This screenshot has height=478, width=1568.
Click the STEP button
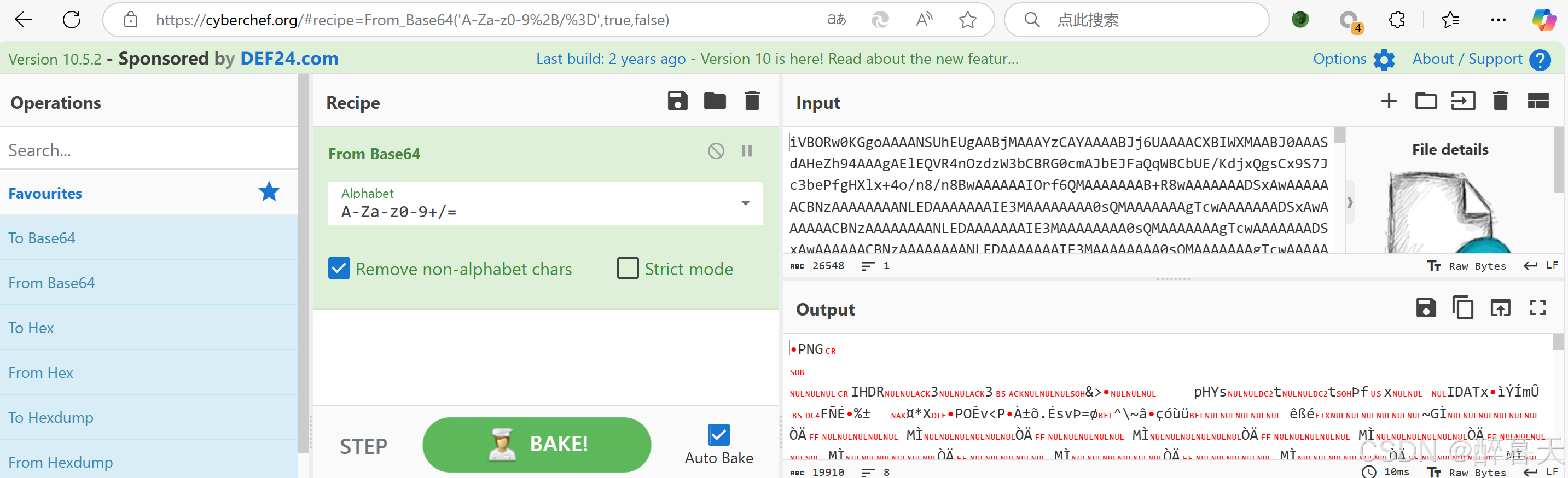[363, 446]
